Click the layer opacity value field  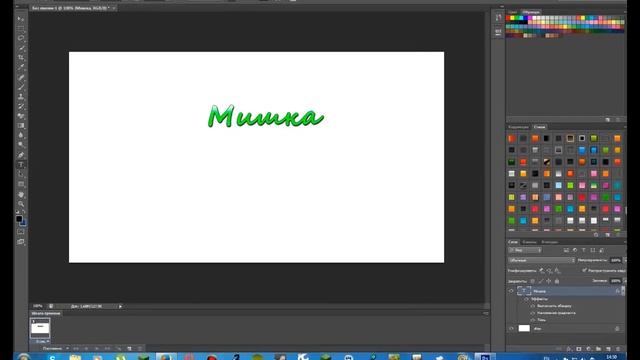point(616,260)
